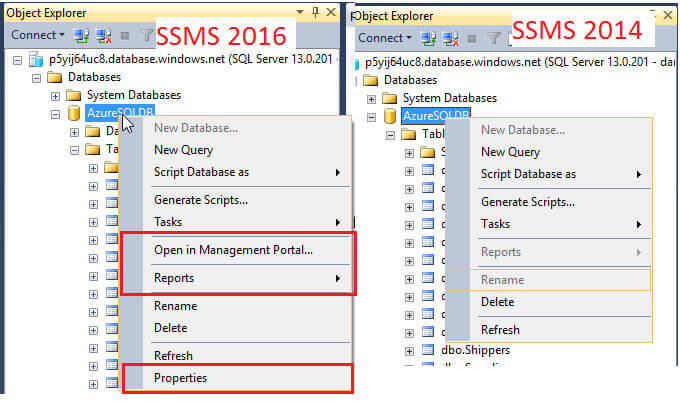Viewport: 680px width, 401px height.
Task: Click Stop icon in SSMS 2014 toolbar
Action: 472,39
